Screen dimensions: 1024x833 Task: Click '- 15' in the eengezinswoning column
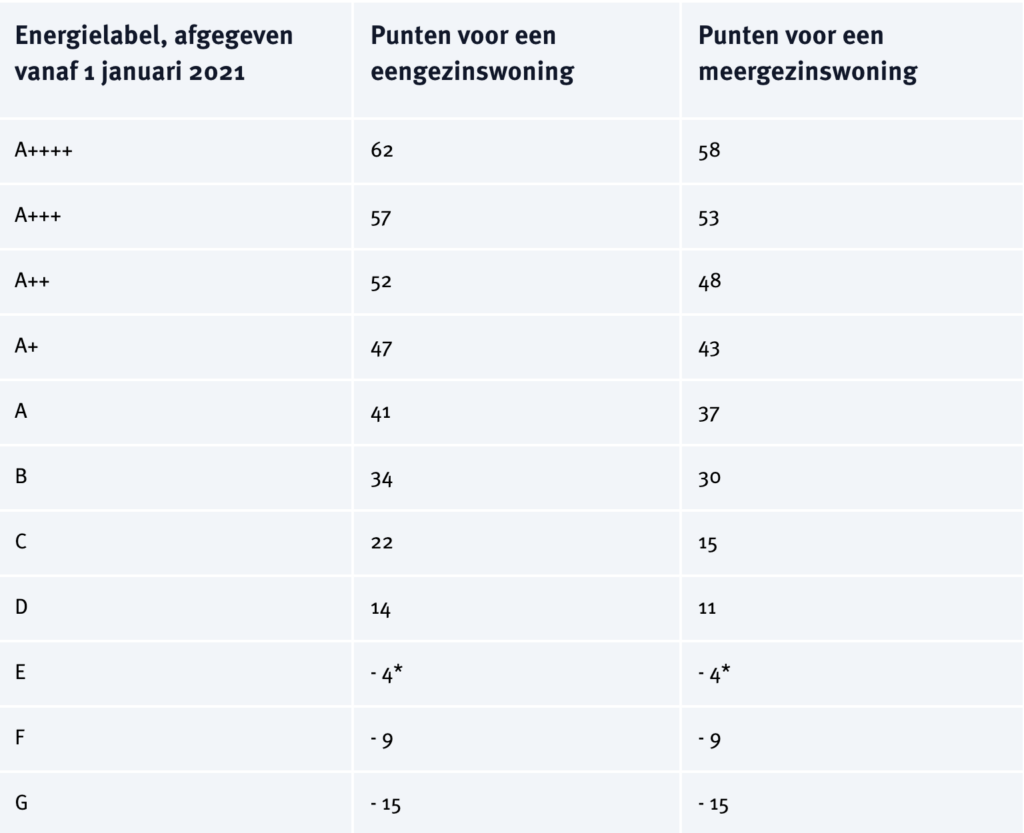(389, 806)
